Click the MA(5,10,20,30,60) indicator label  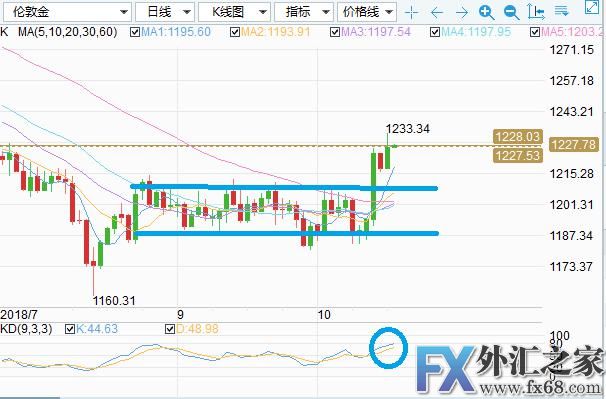(x=68, y=32)
